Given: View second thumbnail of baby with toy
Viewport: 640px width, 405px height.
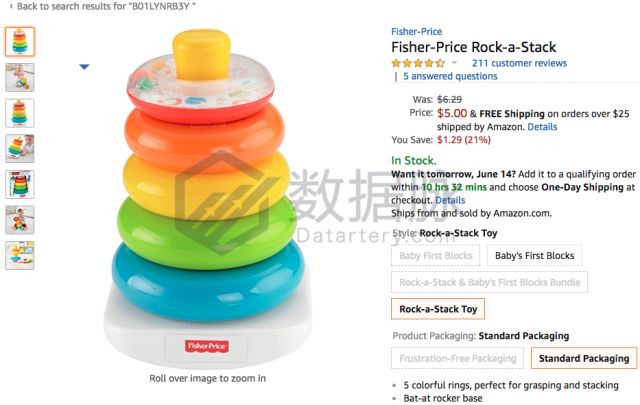Looking at the screenshot, I should pos(20,77).
